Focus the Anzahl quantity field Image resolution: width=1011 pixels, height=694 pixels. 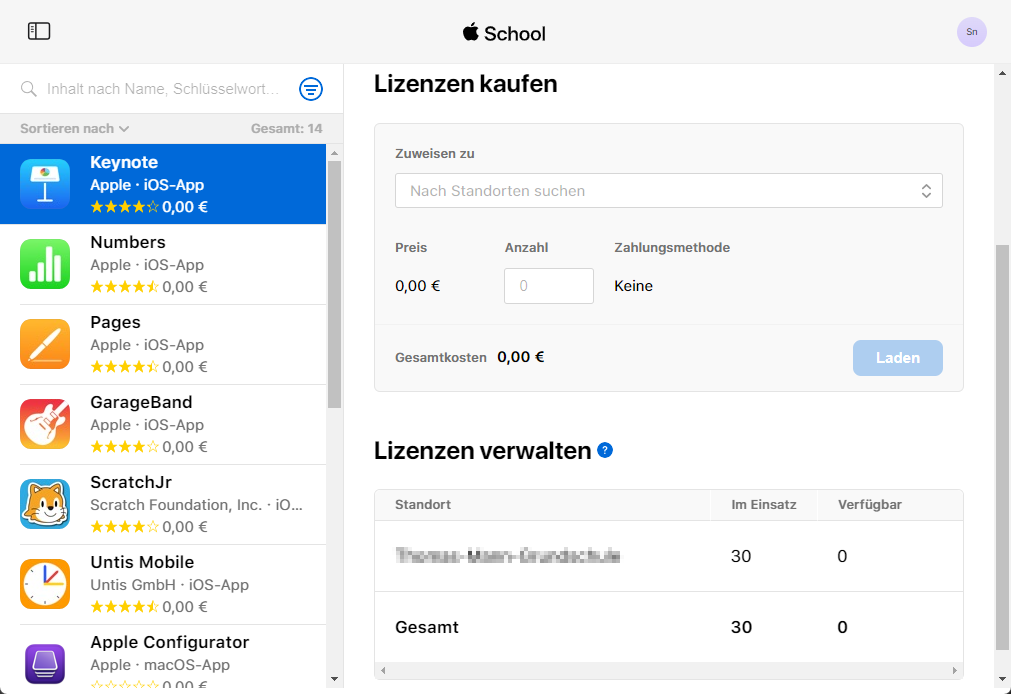point(549,286)
